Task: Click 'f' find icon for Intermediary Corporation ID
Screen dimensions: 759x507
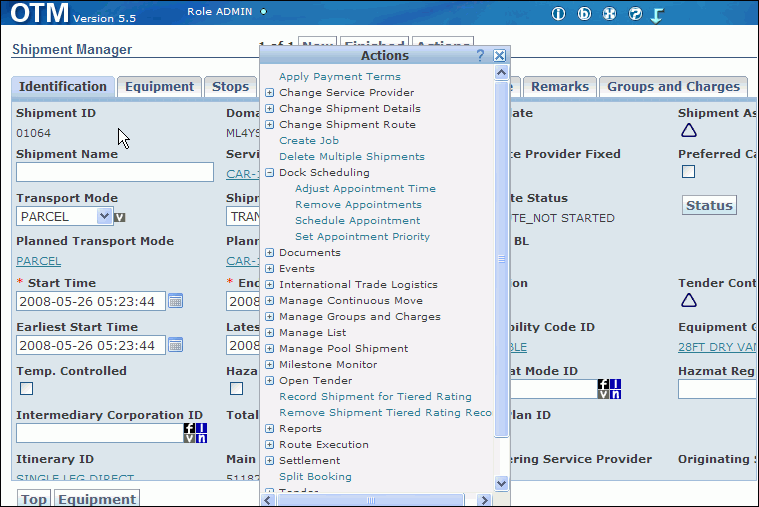Action: [189, 428]
